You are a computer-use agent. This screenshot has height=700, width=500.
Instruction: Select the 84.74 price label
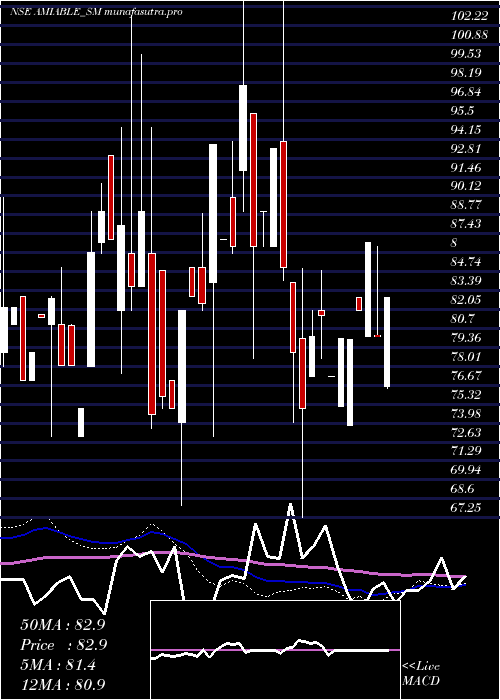tap(466, 262)
